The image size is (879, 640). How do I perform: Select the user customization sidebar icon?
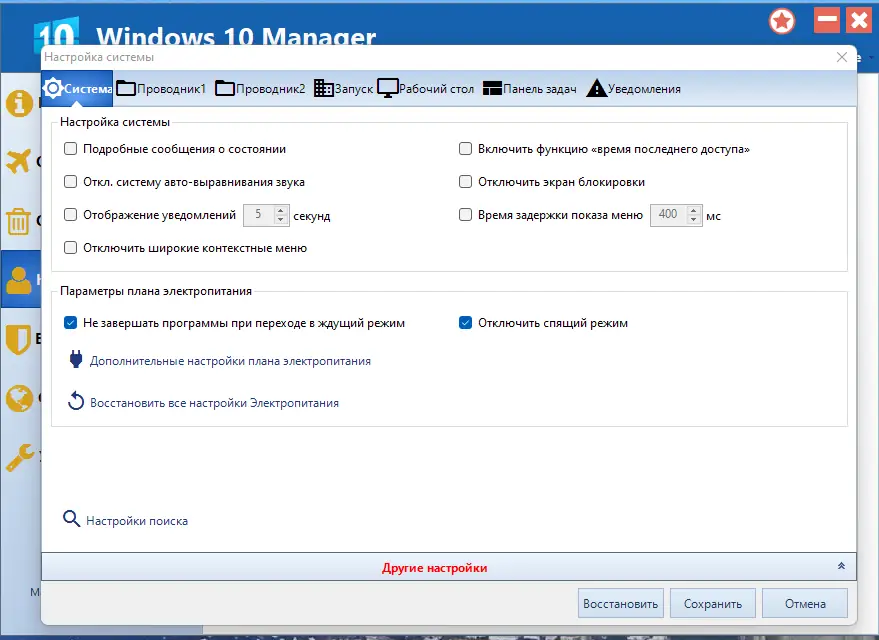[x=19, y=280]
